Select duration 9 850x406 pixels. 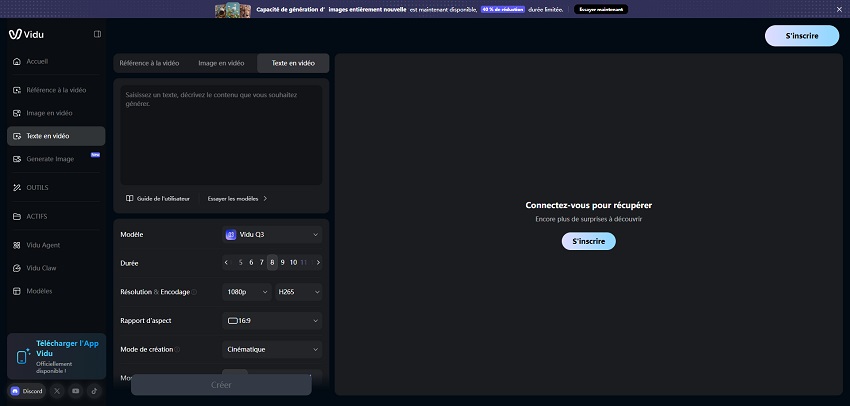282,263
